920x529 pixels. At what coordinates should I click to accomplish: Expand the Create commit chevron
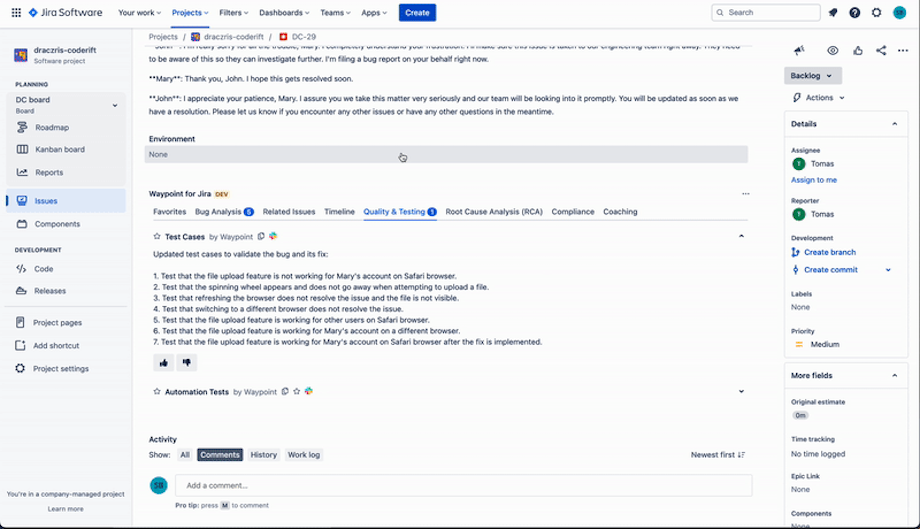(x=888, y=270)
